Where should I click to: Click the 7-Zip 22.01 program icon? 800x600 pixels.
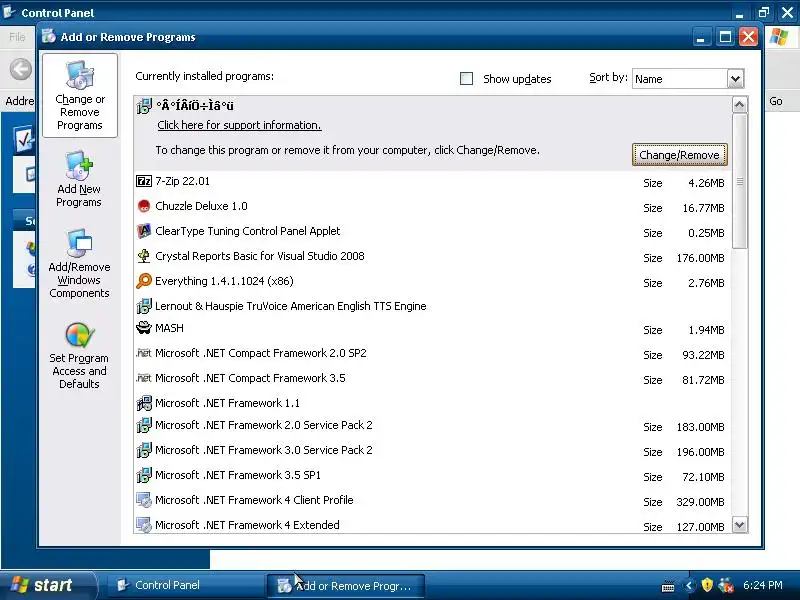(144, 181)
